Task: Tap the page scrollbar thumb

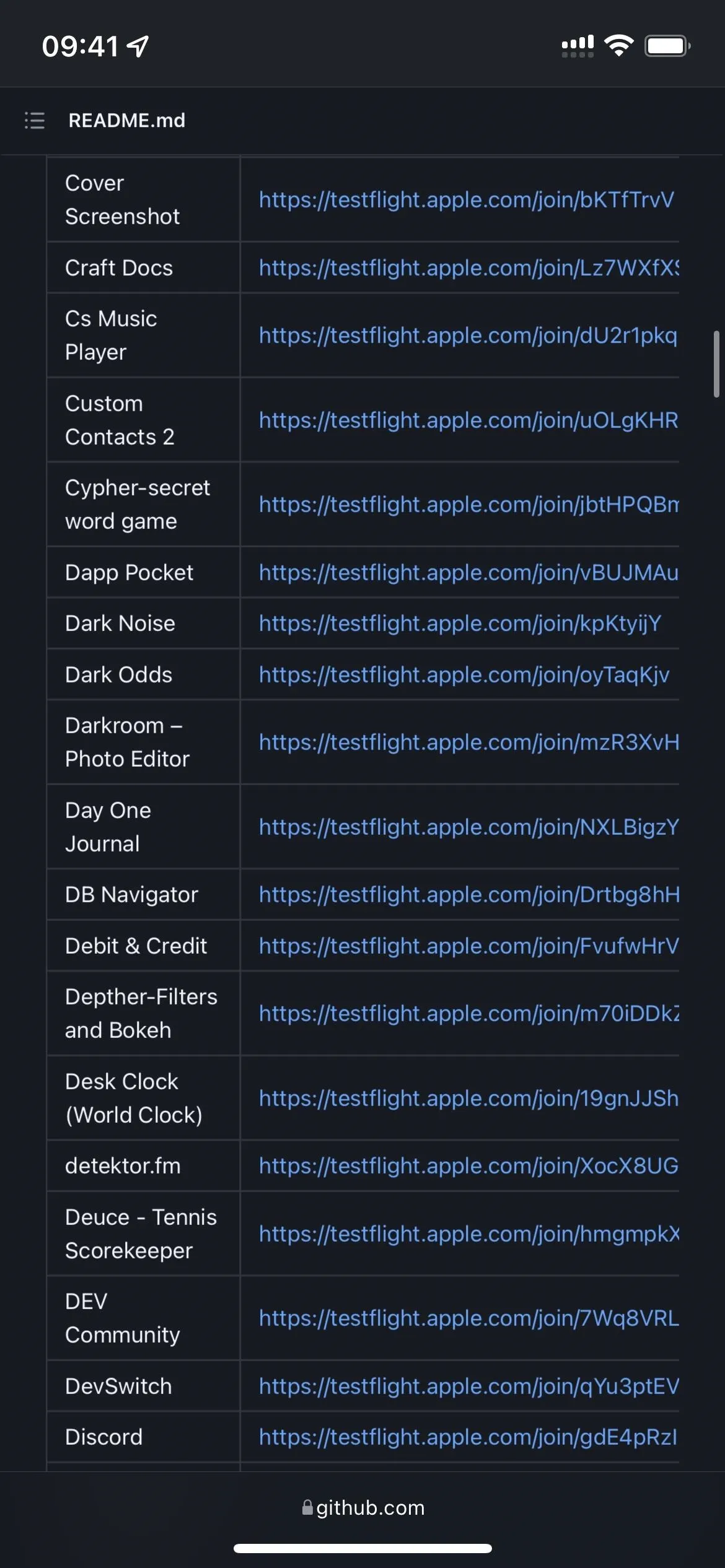Action: click(716, 364)
